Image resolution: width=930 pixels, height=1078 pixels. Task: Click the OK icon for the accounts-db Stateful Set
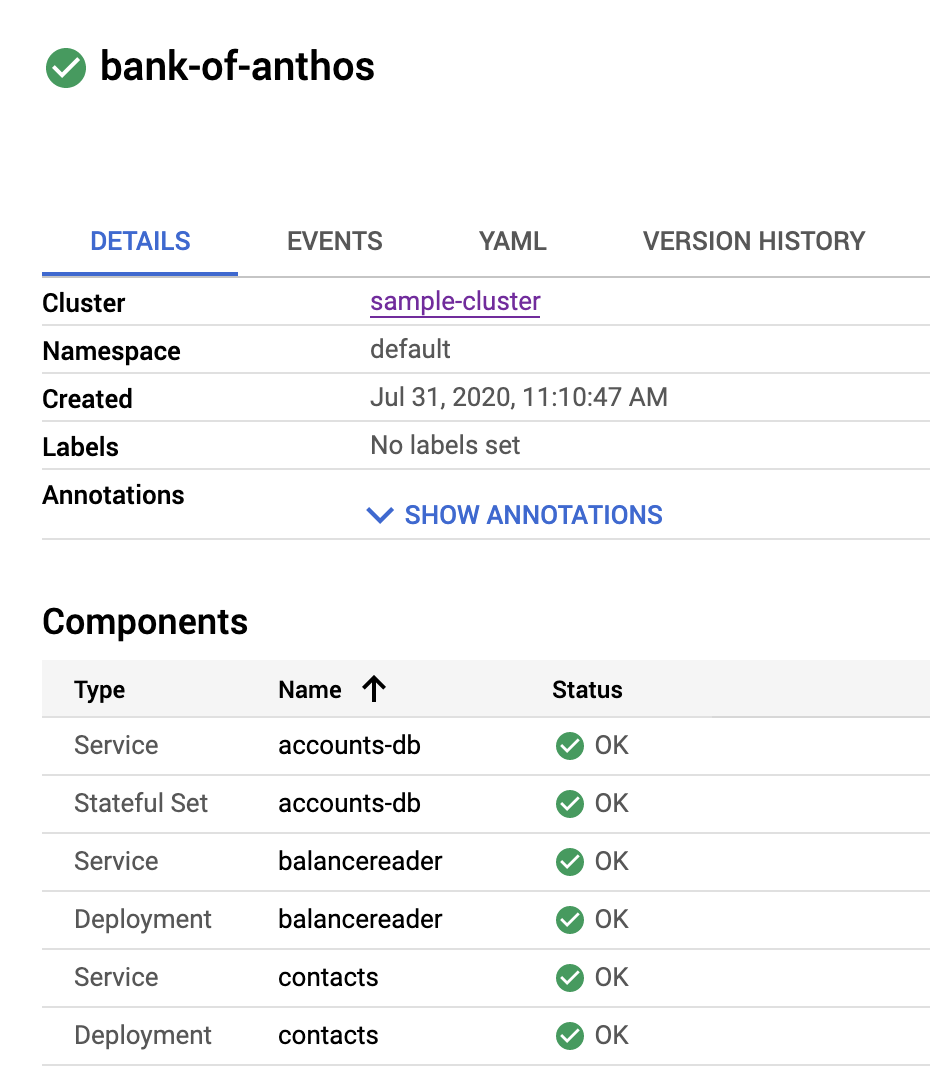(x=569, y=803)
